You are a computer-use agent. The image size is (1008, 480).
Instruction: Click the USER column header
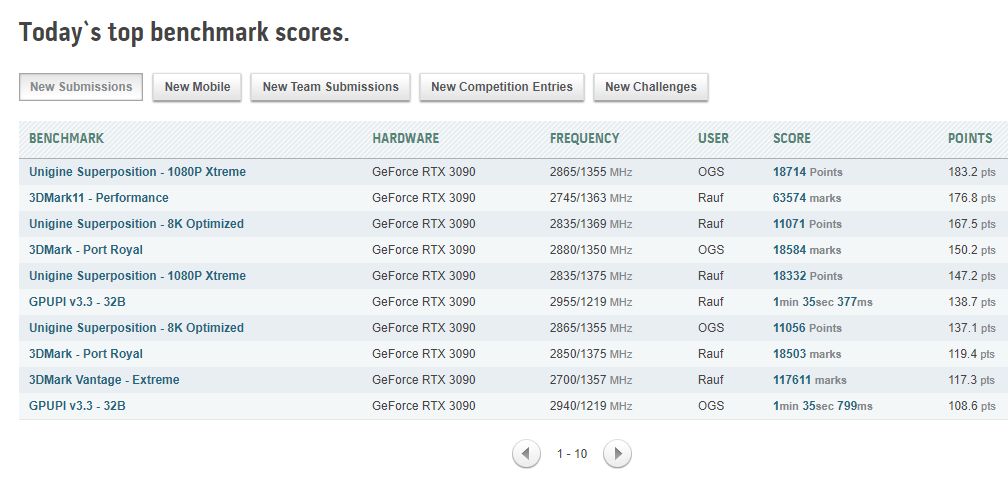click(714, 138)
